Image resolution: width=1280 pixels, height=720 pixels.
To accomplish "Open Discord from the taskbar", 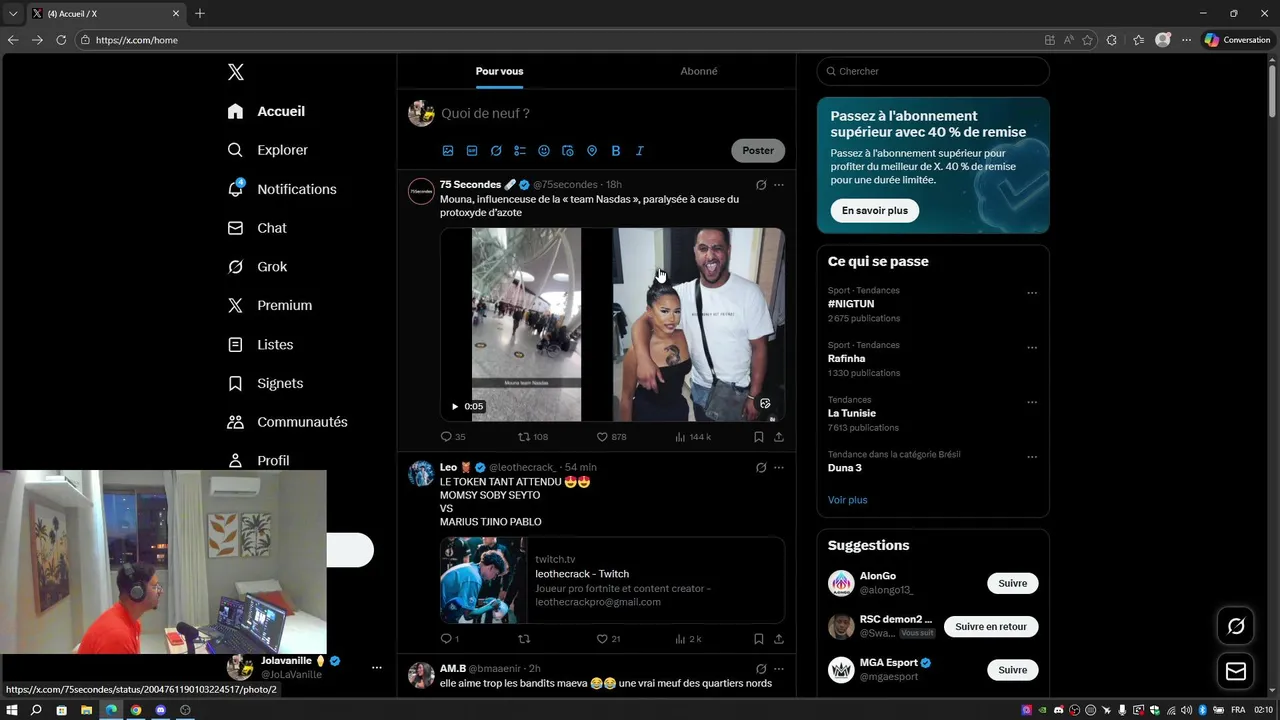I will click(x=161, y=710).
